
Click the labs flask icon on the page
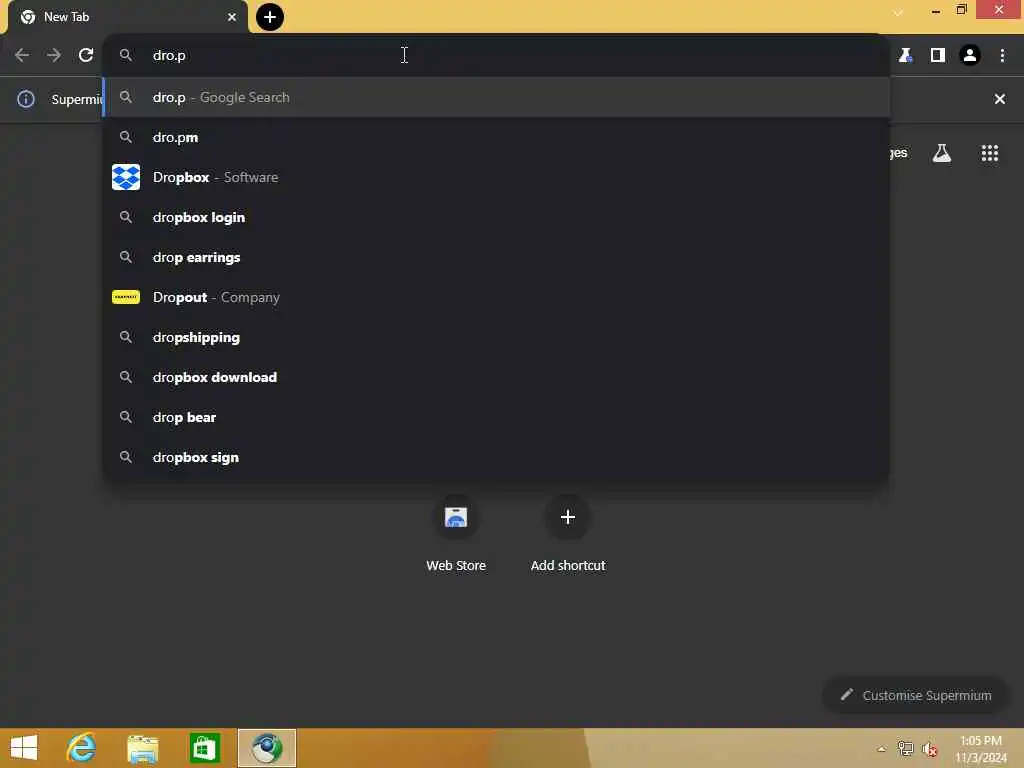tap(942, 153)
